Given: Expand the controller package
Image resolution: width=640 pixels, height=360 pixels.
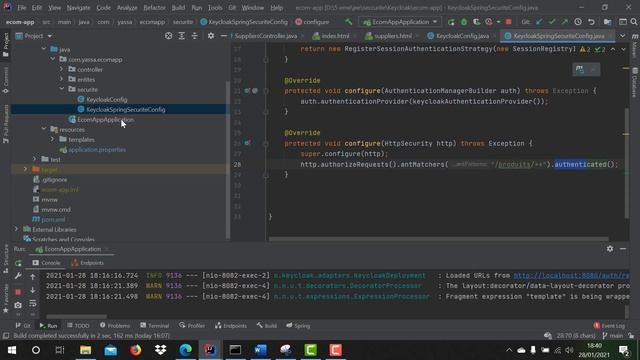Looking at the screenshot, I should coord(62,69).
